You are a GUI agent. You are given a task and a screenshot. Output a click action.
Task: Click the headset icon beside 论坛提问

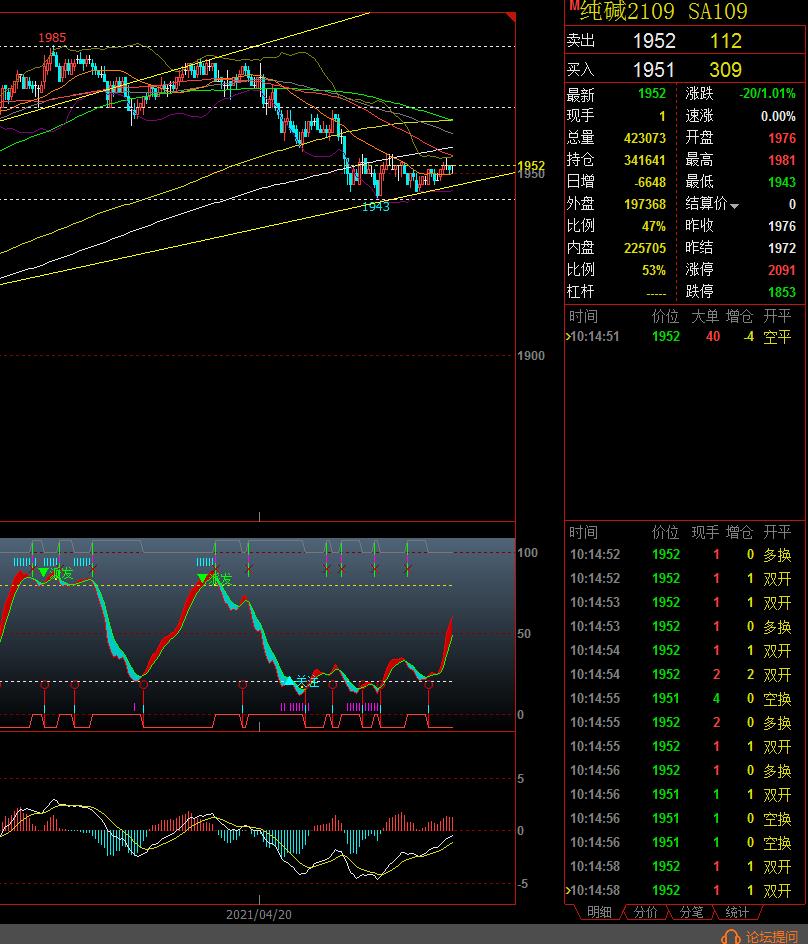click(x=730, y=937)
